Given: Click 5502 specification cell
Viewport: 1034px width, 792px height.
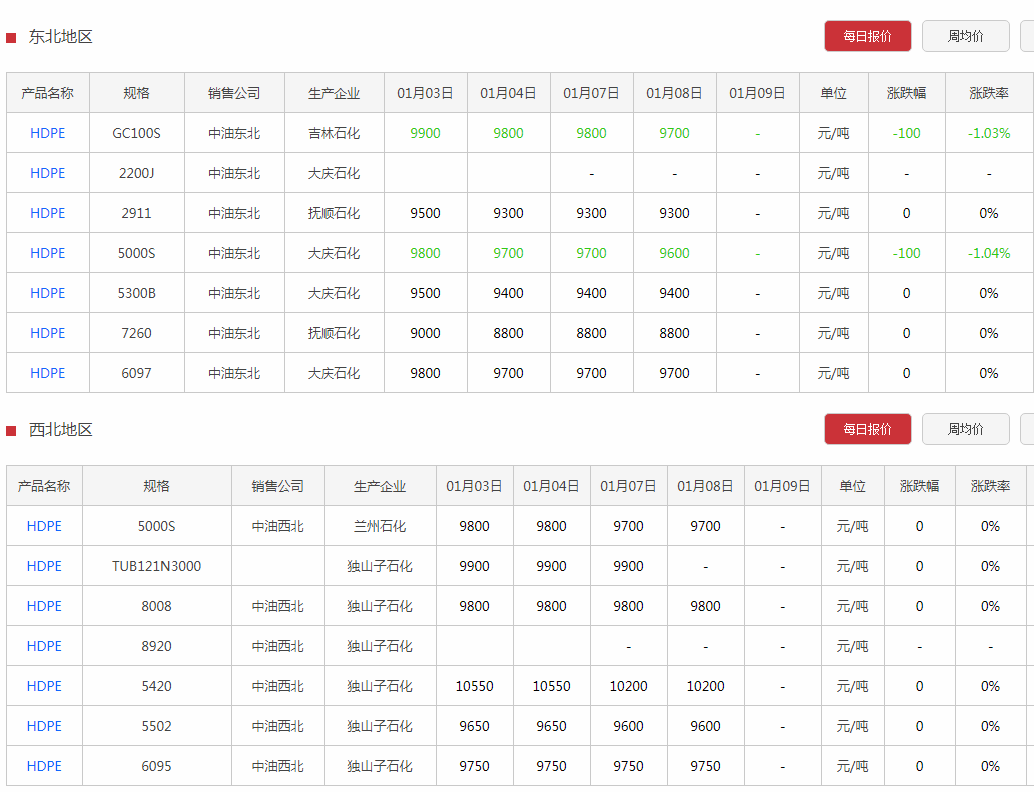Looking at the screenshot, I should pos(156,726).
